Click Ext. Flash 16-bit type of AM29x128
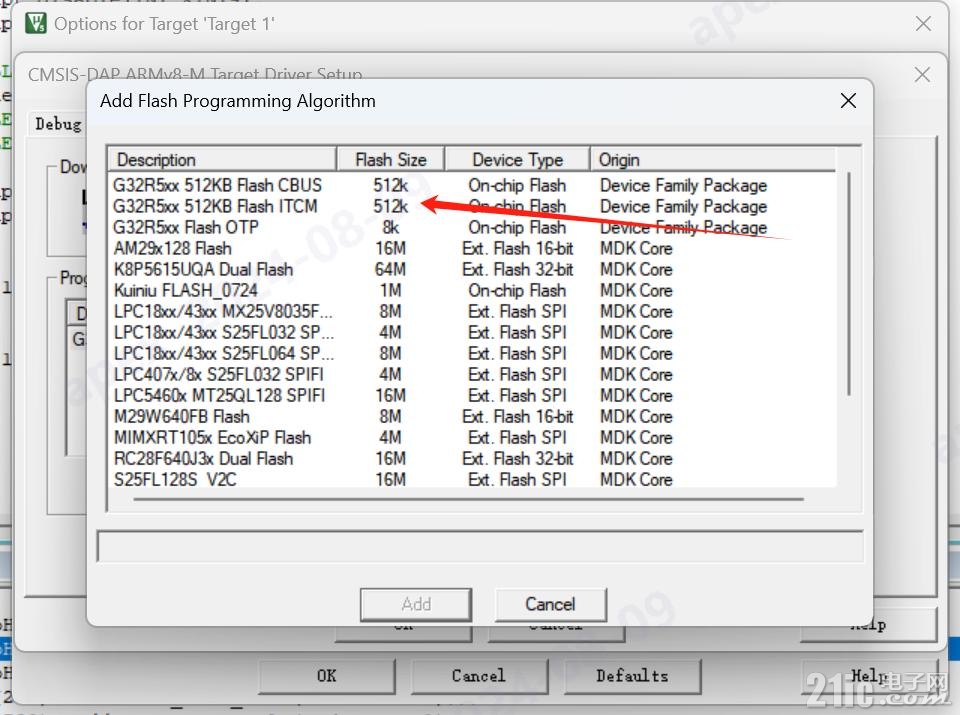Screen dimensions: 960x715 click(517, 249)
